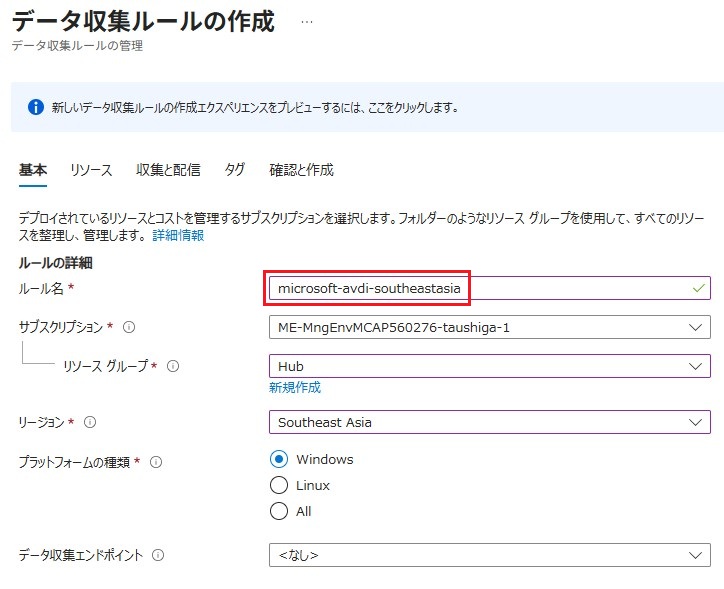Click the info icon beside サブスクリプション
The height and width of the screenshot is (589, 724).
pyautogui.click(x=129, y=327)
